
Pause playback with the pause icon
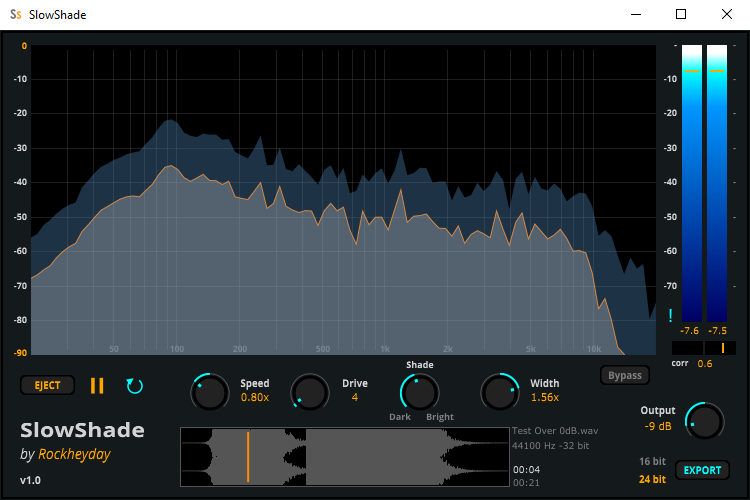(97, 385)
